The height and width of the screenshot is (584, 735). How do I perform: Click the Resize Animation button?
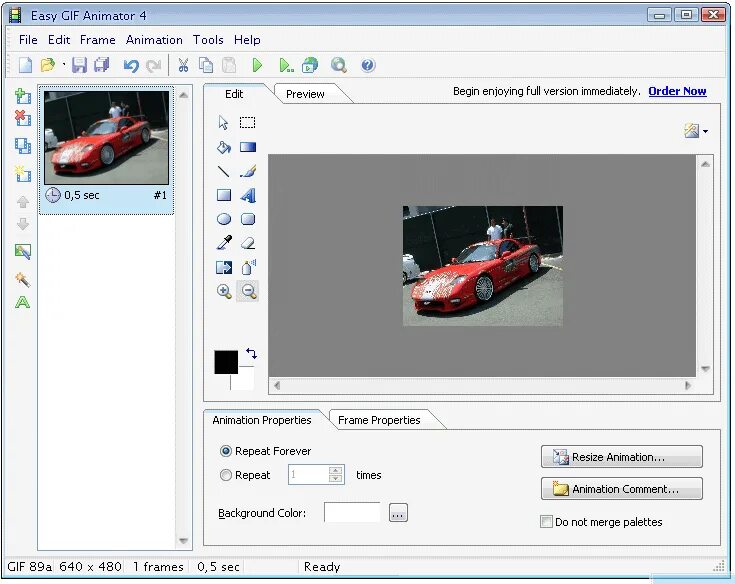coord(622,457)
